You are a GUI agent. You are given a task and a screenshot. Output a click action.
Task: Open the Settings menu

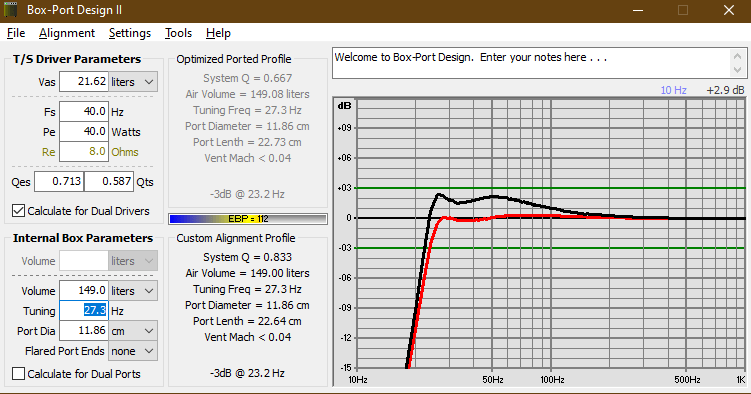pos(130,33)
